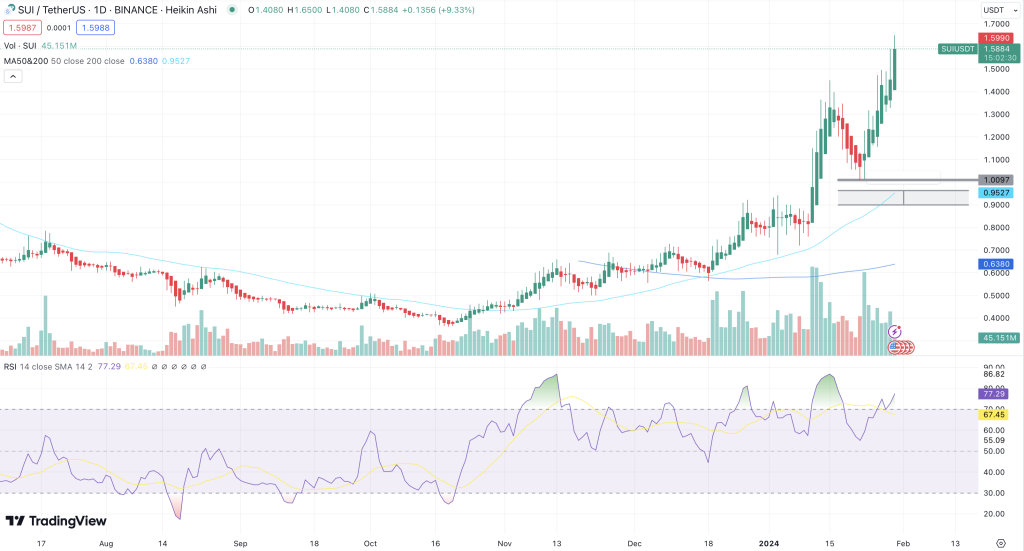The width and height of the screenshot is (1024, 551).
Task: Open the stacked flag economic events icon
Action: (x=901, y=348)
